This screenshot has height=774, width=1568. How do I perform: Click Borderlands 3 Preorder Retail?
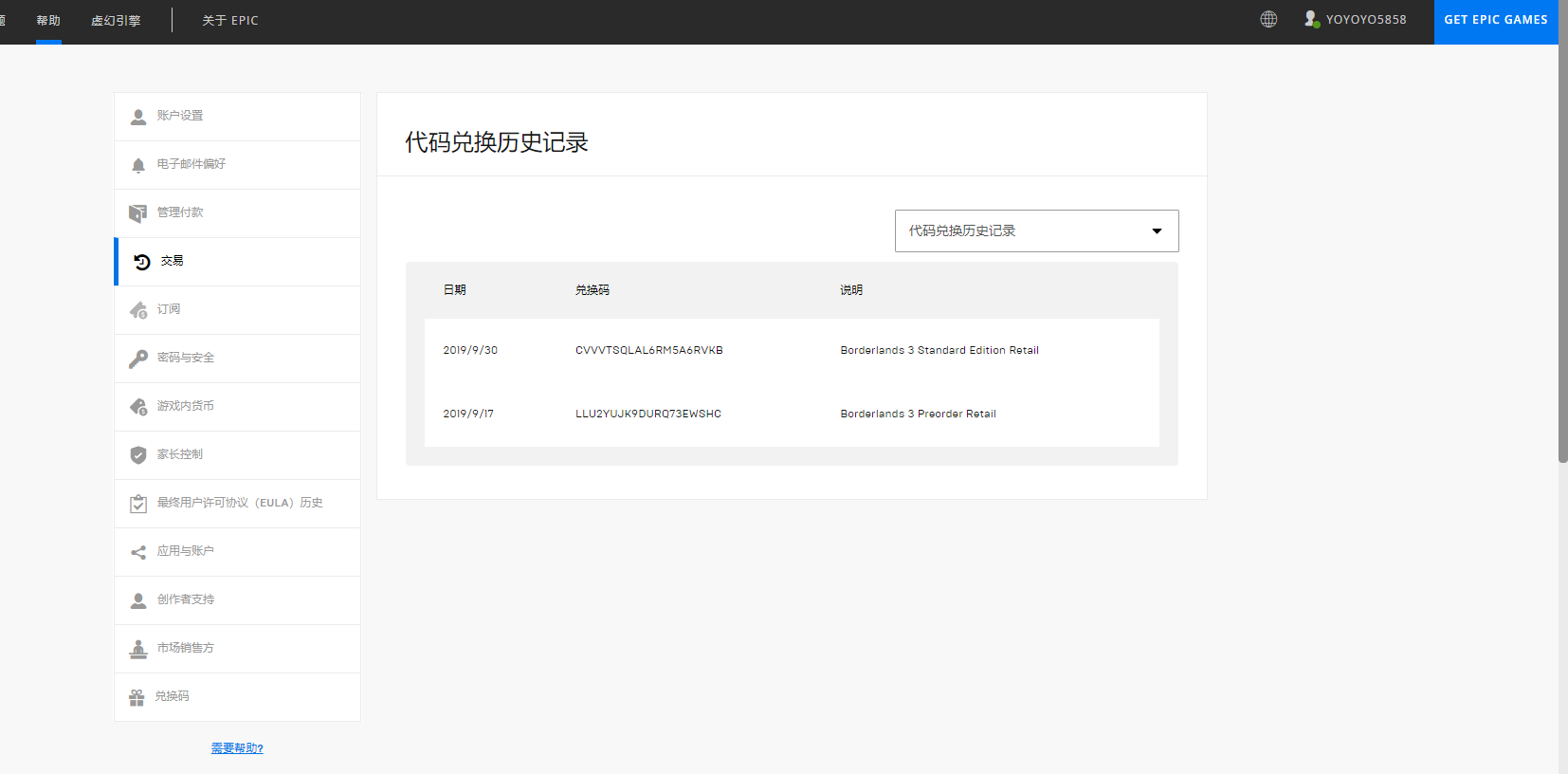pyautogui.click(x=918, y=414)
